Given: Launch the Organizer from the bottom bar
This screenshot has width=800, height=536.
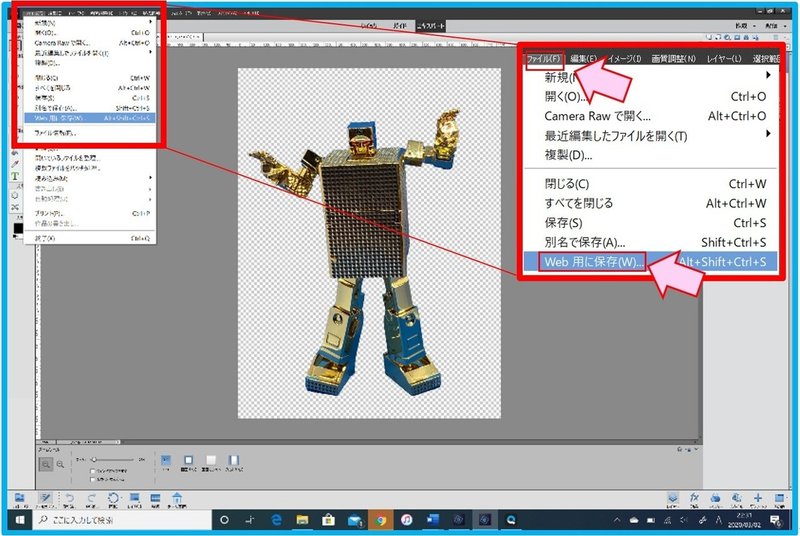Looking at the screenshot, I should coord(155,500).
